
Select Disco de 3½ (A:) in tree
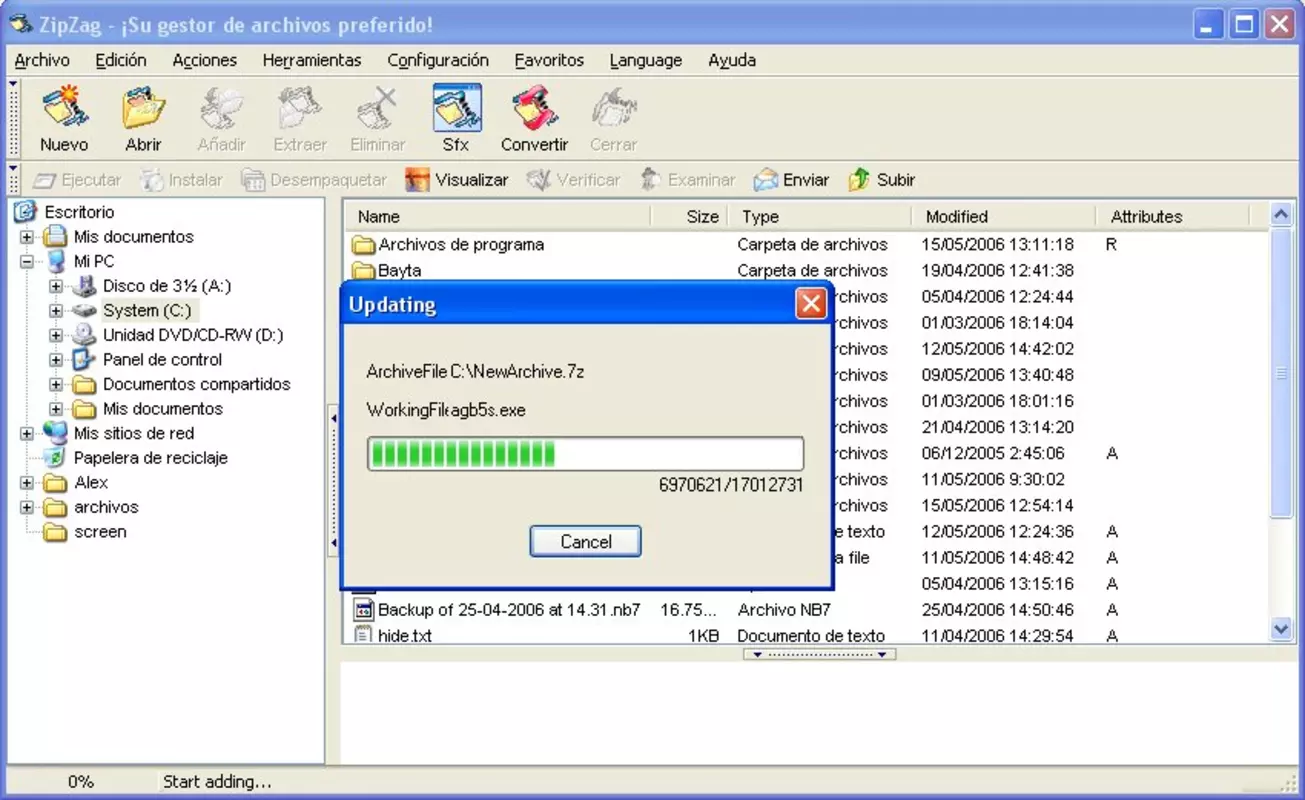click(x=167, y=286)
